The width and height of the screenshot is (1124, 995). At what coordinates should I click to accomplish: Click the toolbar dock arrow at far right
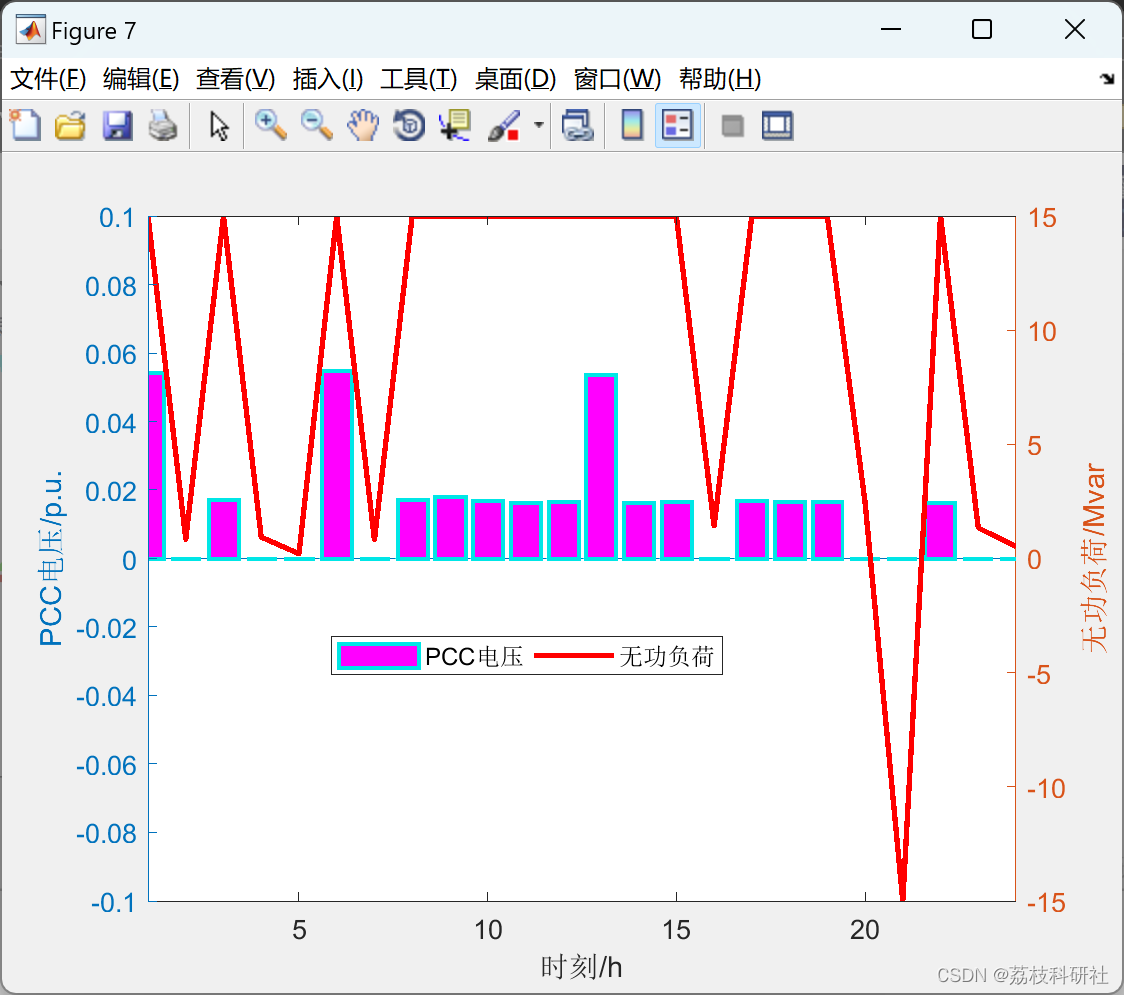[x=1106, y=79]
